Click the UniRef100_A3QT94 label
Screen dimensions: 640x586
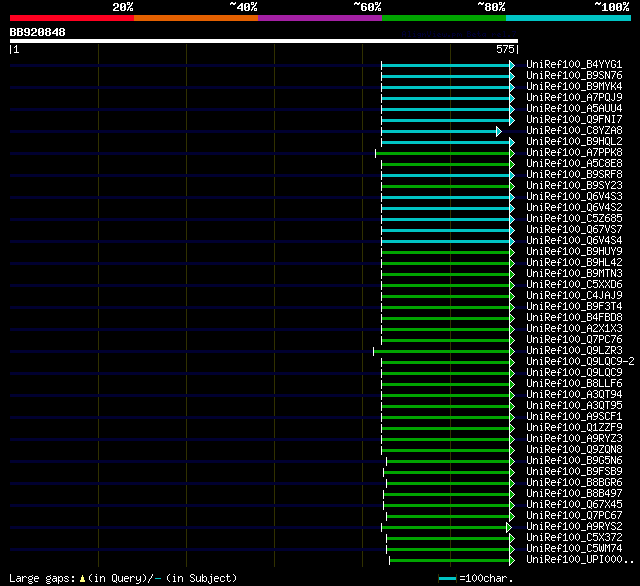pyautogui.click(x=574, y=395)
